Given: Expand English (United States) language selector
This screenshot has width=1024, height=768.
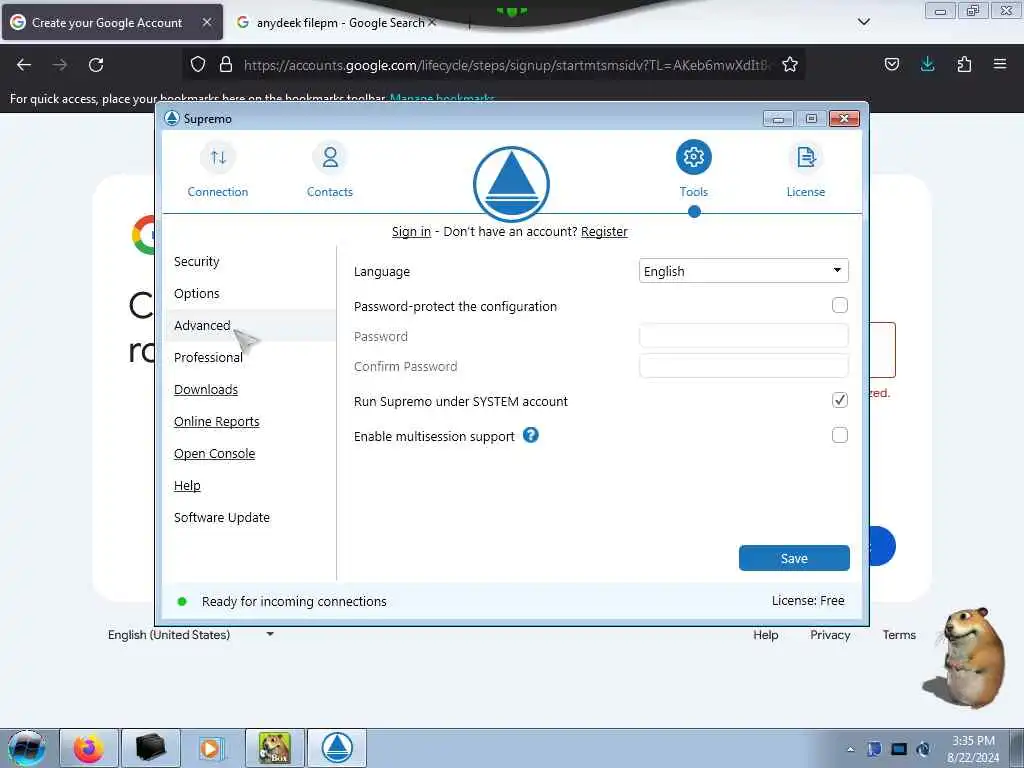Looking at the screenshot, I should (190, 635).
